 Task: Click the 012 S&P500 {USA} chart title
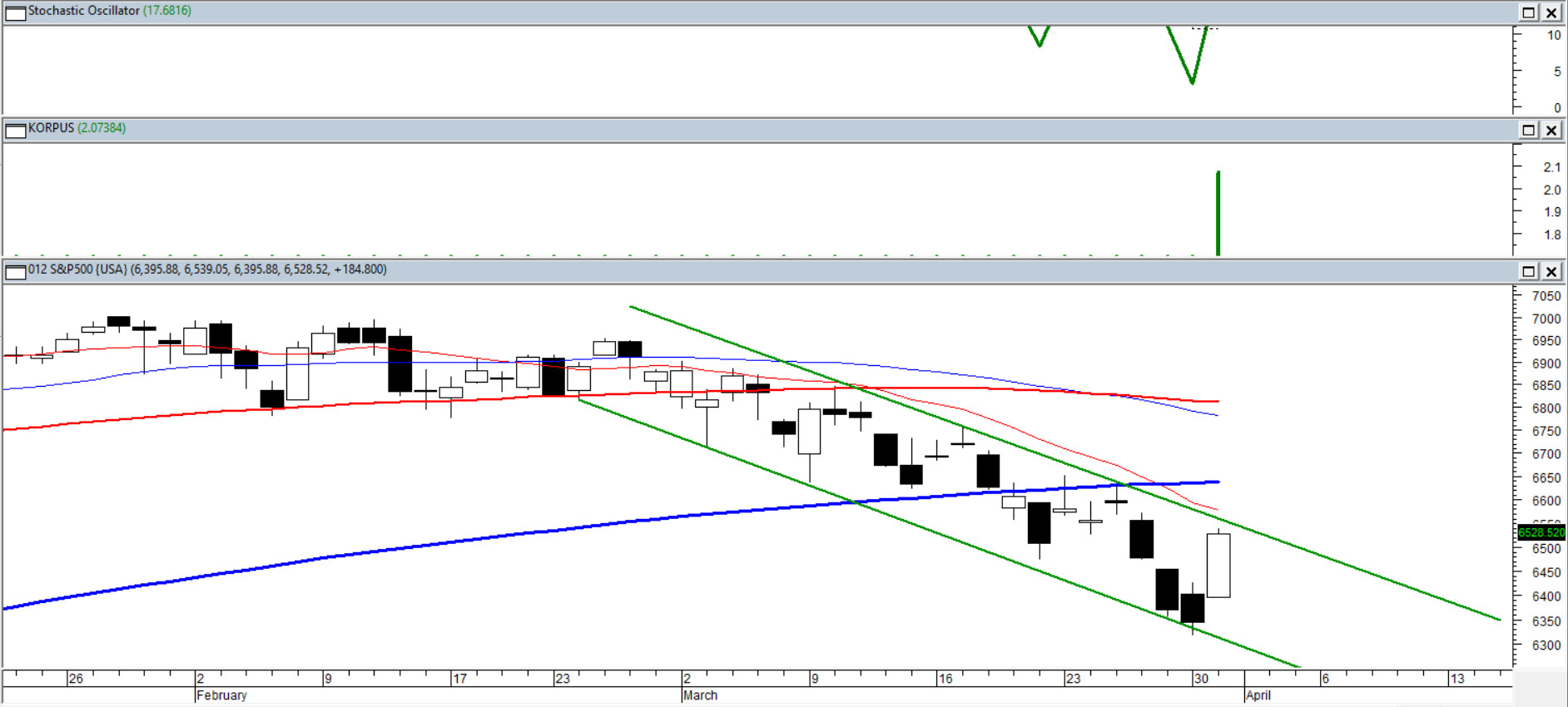pos(77,269)
